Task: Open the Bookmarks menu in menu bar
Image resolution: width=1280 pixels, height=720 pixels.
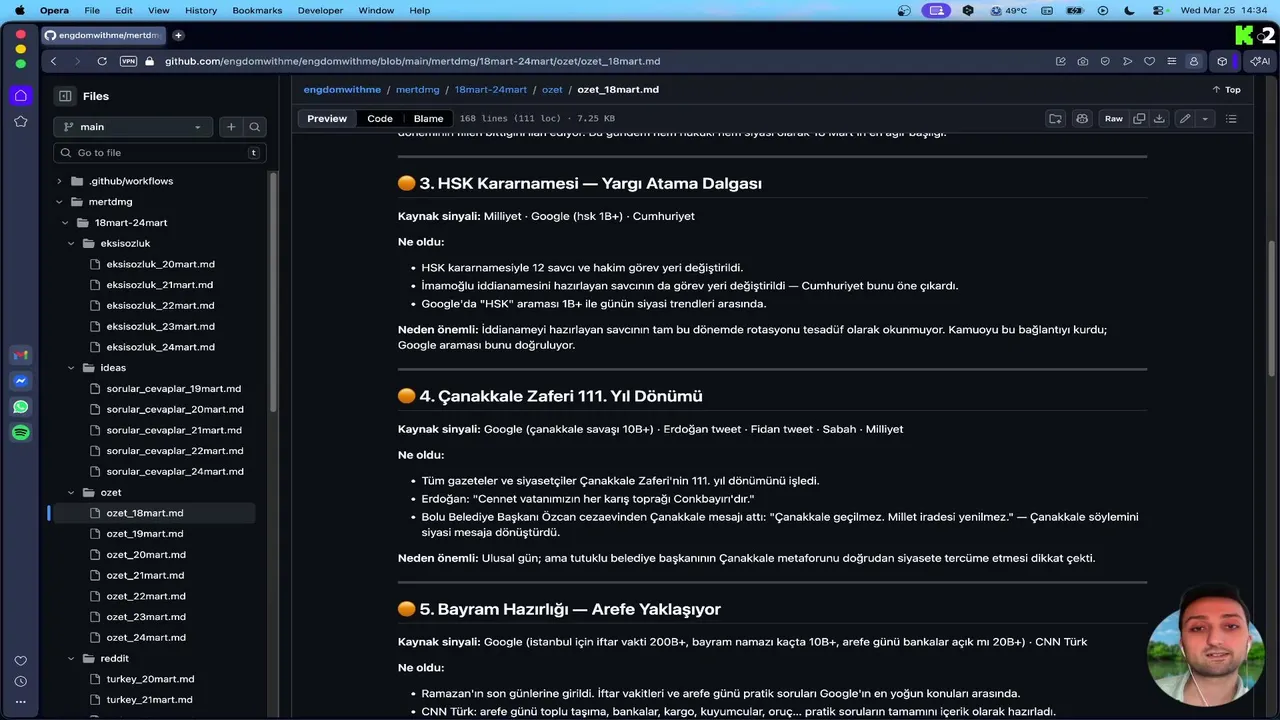Action: point(257,10)
